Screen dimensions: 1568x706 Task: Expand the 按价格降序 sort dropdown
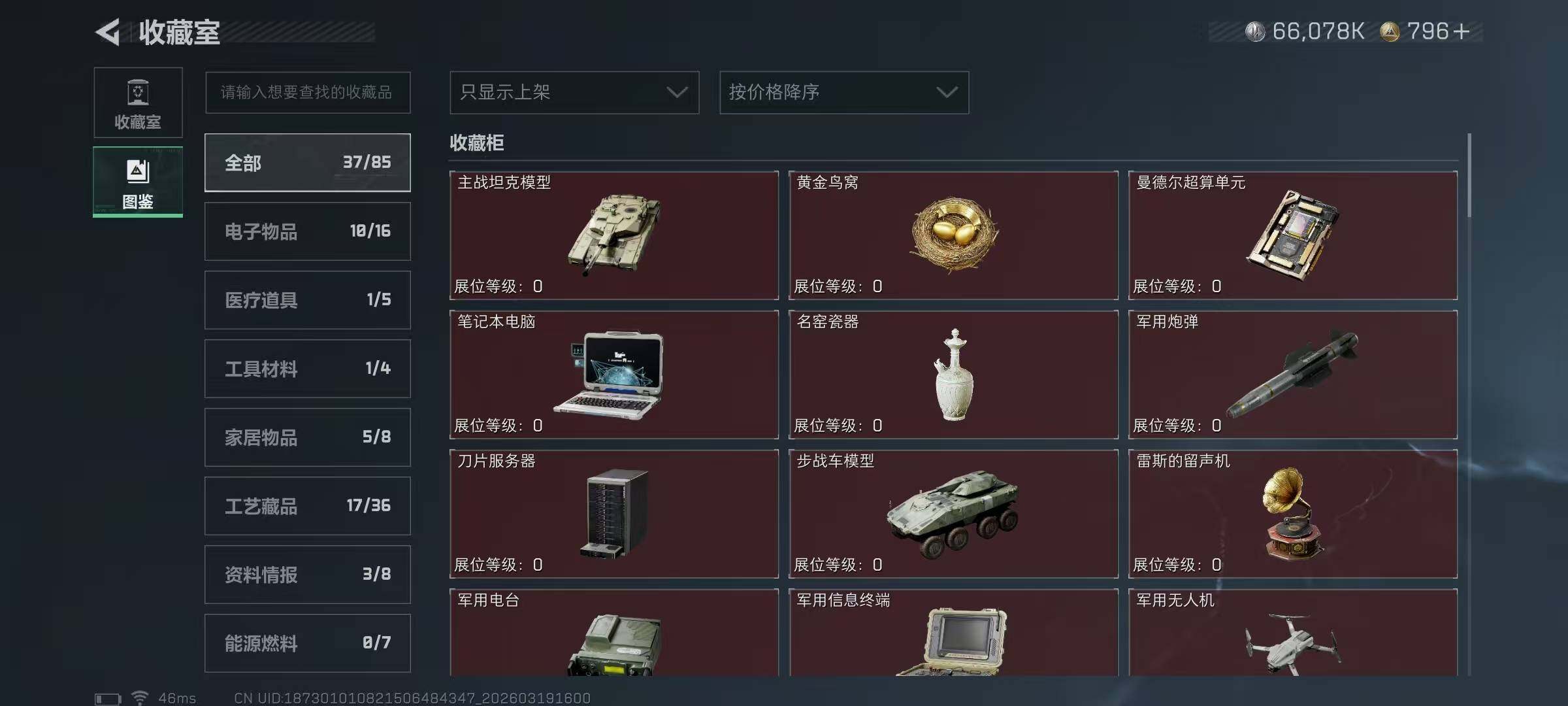pos(844,92)
